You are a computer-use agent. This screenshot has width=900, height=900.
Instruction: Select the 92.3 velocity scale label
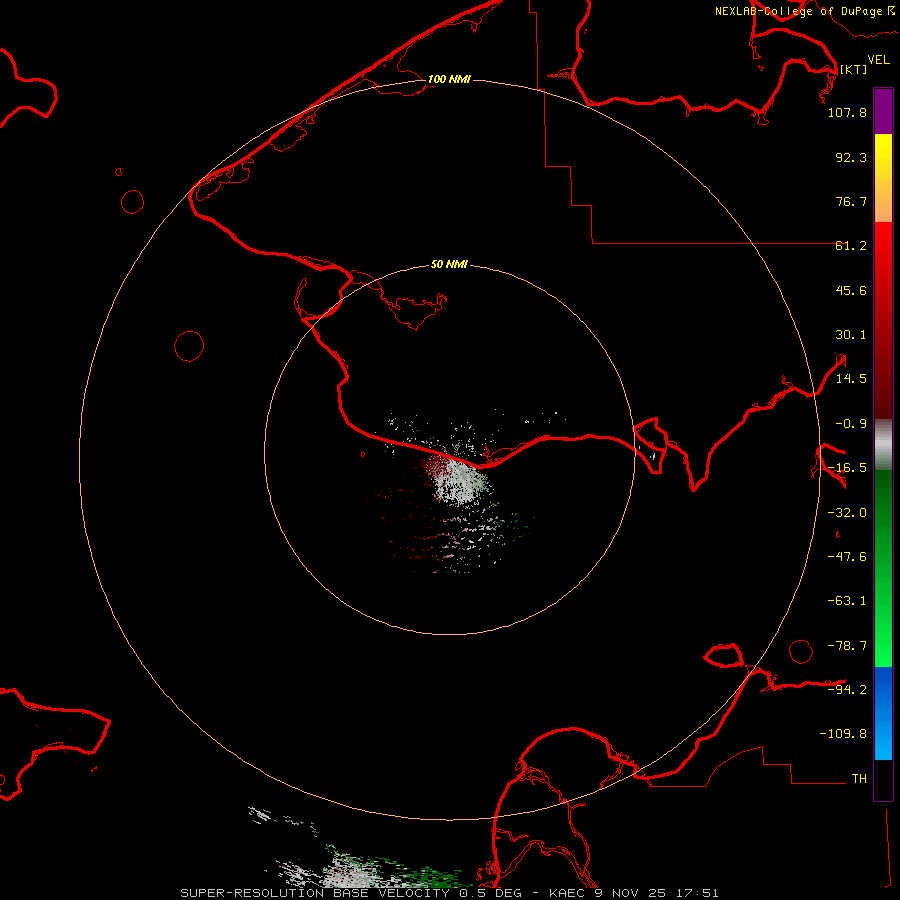click(x=851, y=157)
